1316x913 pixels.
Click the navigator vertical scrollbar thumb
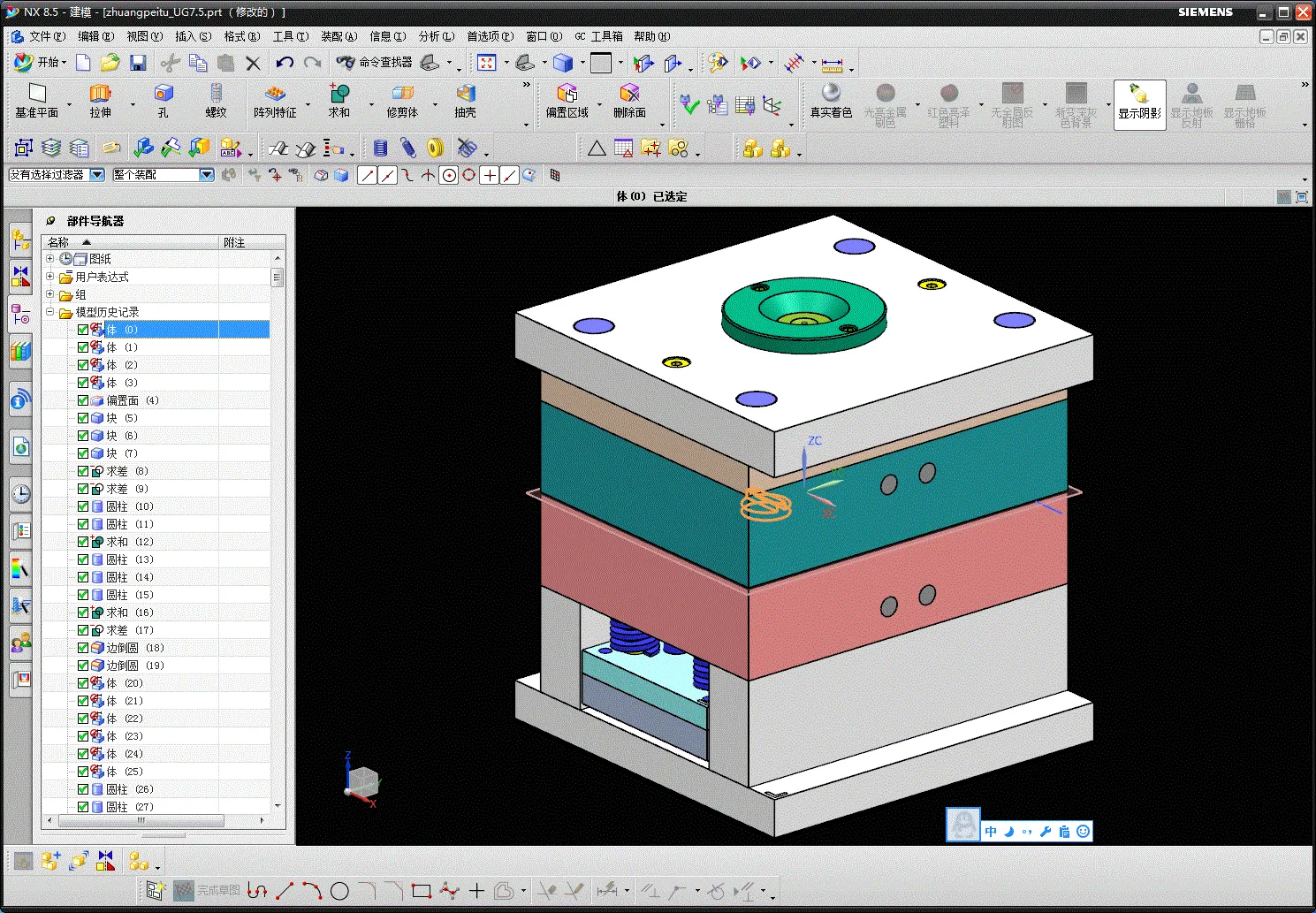click(278, 277)
